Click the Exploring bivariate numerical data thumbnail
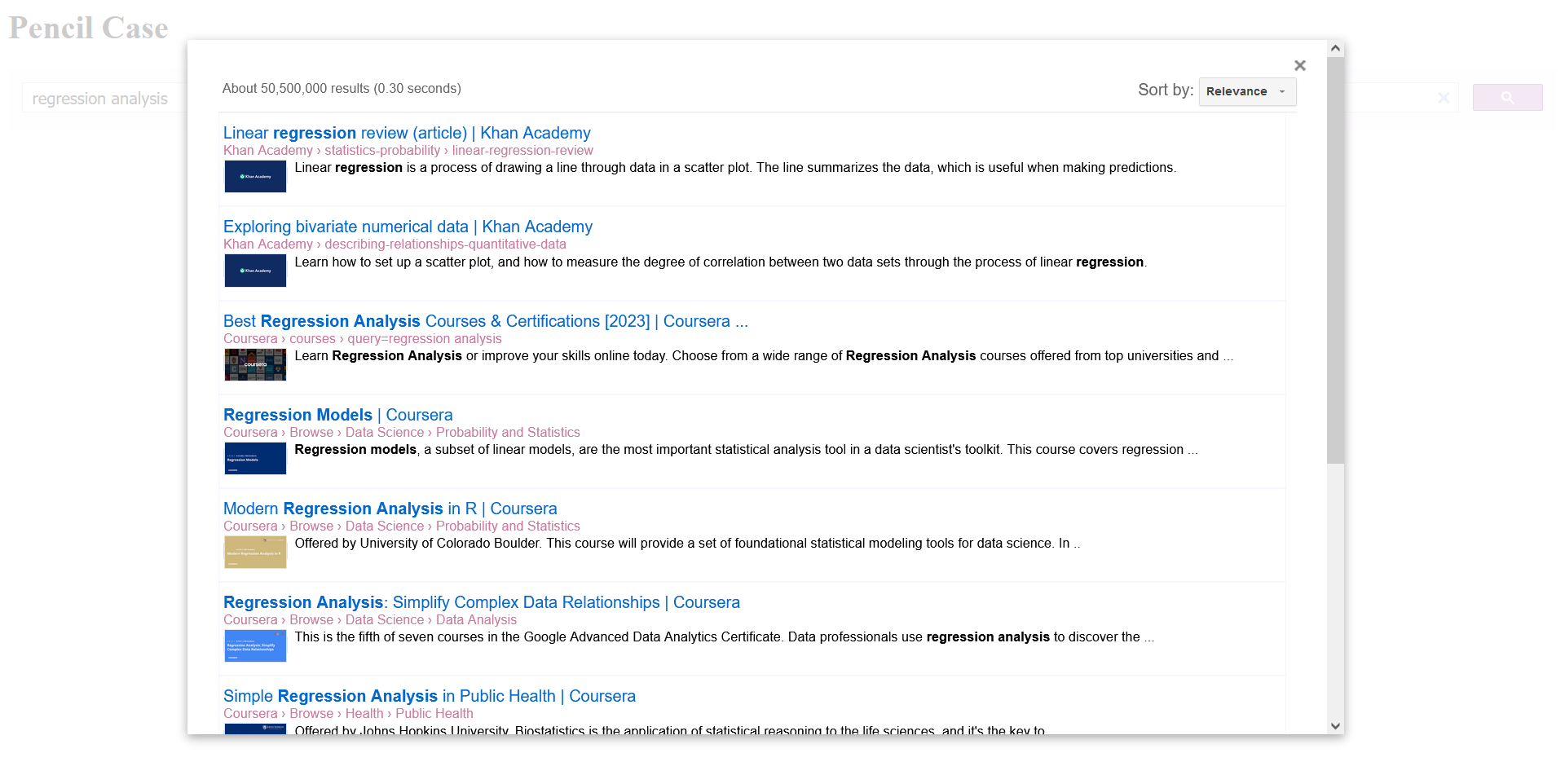The image size is (1565, 784). click(255, 271)
